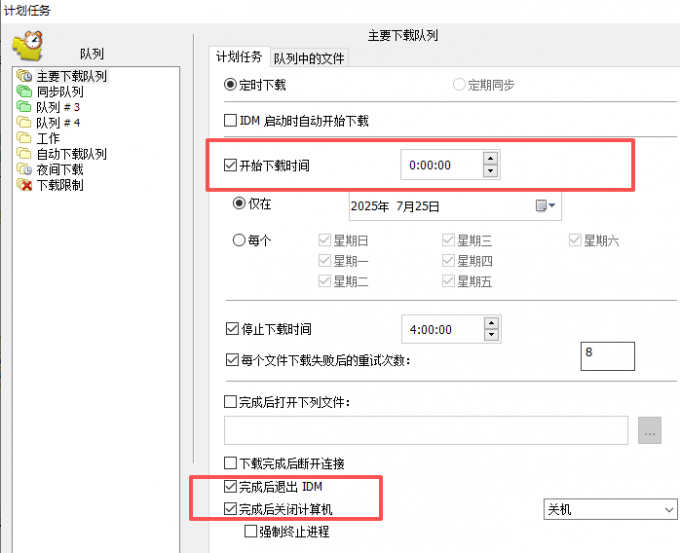The image size is (680, 553).
Task: Toggle 每个文件下载失败后的重试次数 checkbox
Action: coord(232,360)
